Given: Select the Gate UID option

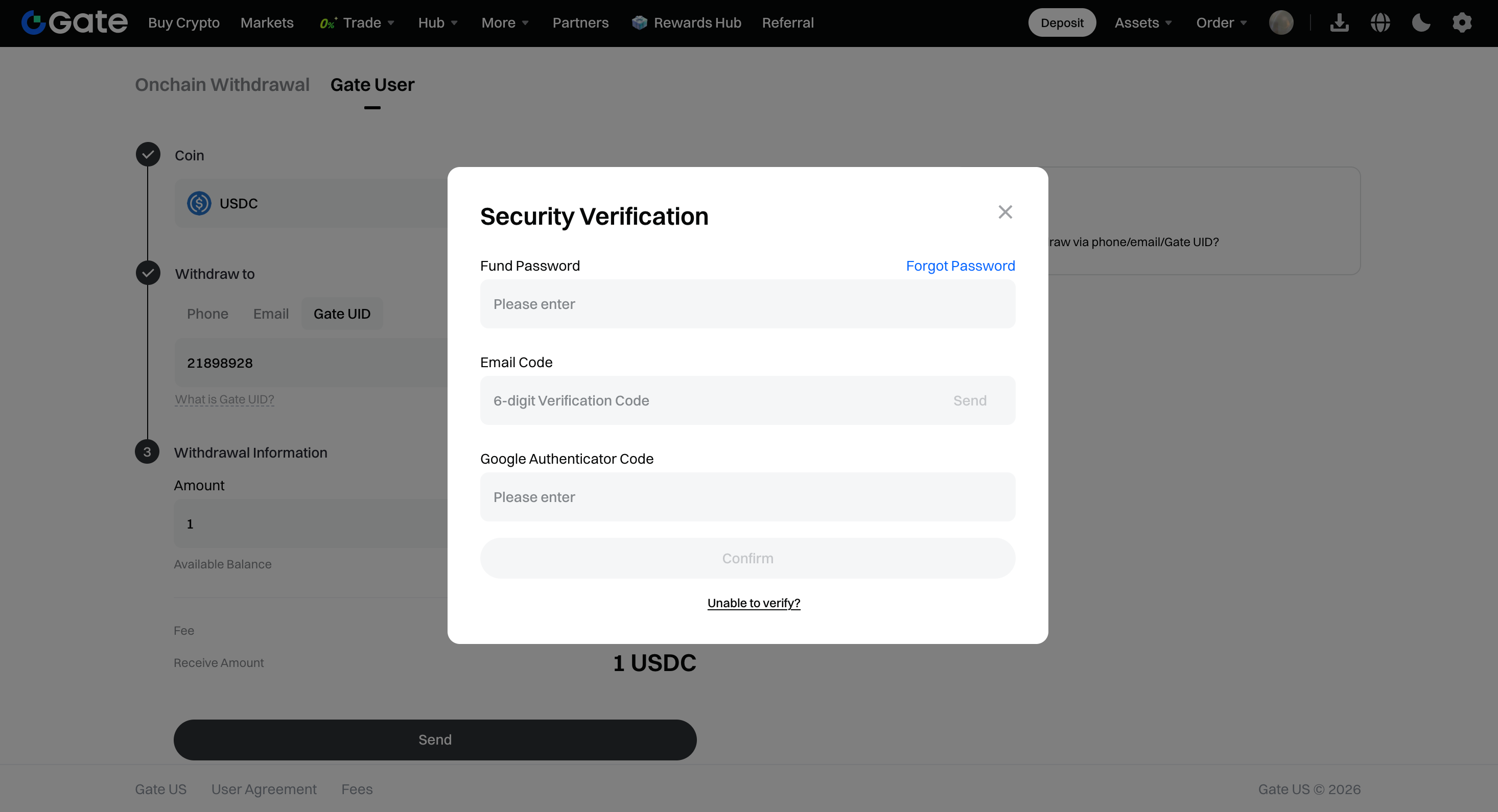Looking at the screenshot, I should coord(342,314).
